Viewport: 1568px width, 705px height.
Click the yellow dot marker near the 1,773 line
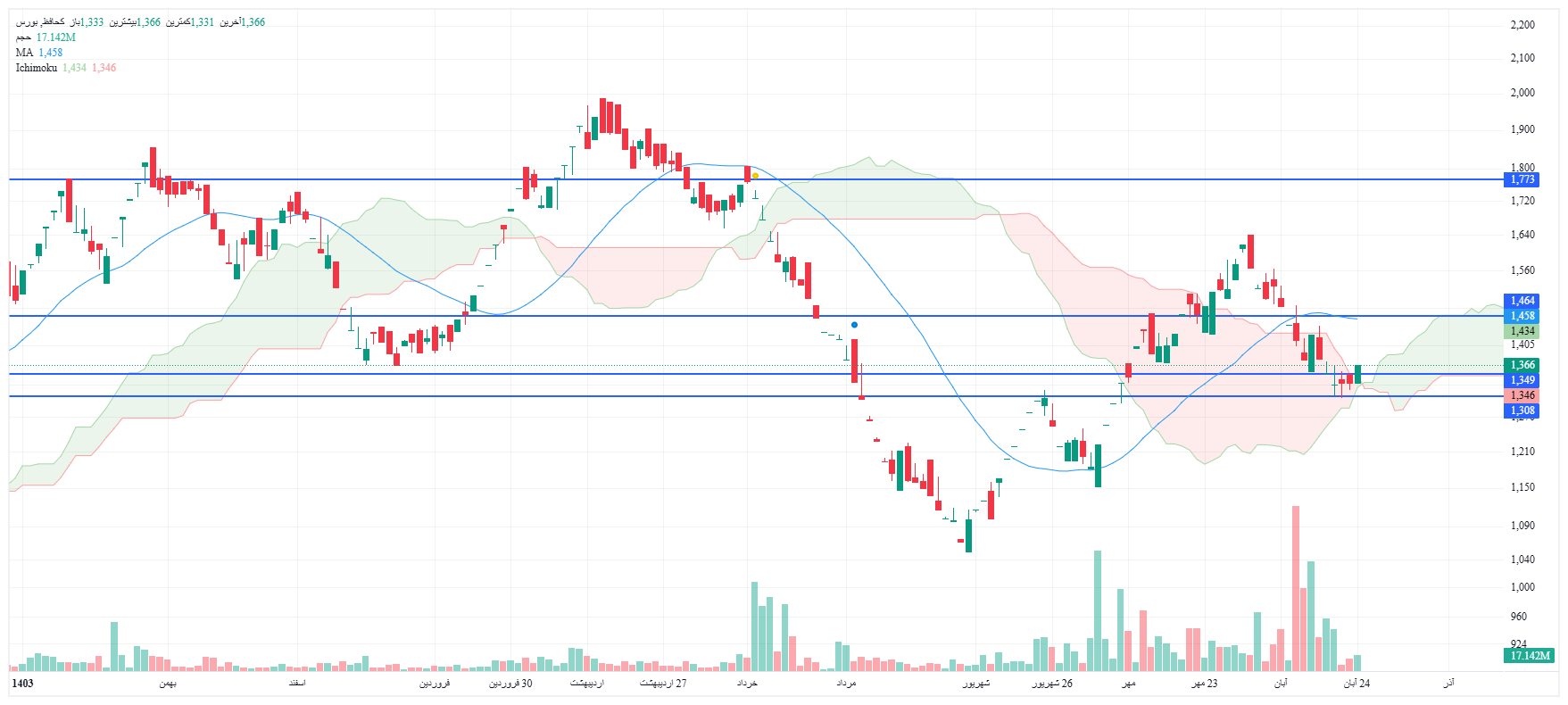pyautogui.click(x=755, y=176)
